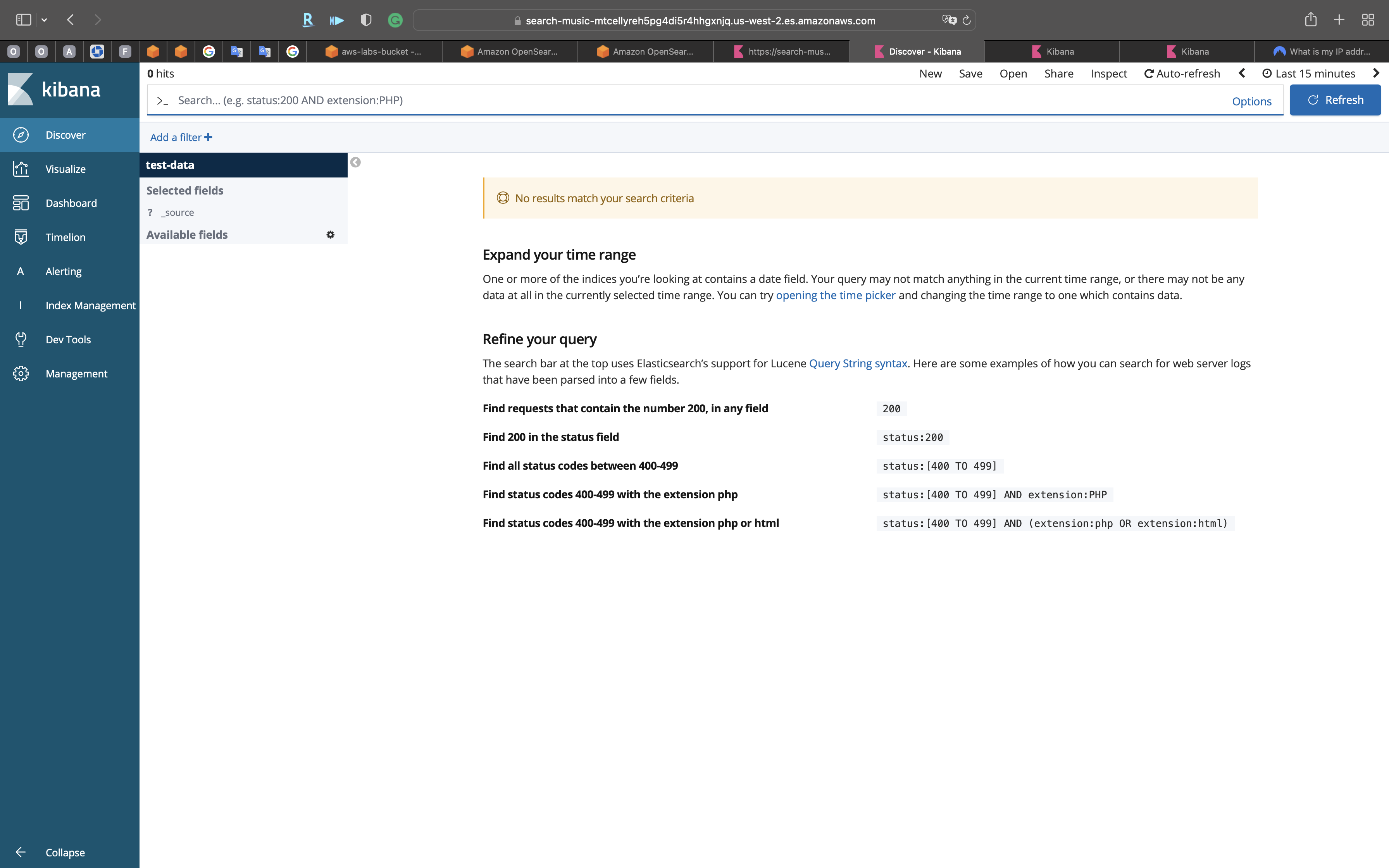Viewport: 1389px width, 868px height.
Task: Go to the Timelion icon
Action: (21, 237)
